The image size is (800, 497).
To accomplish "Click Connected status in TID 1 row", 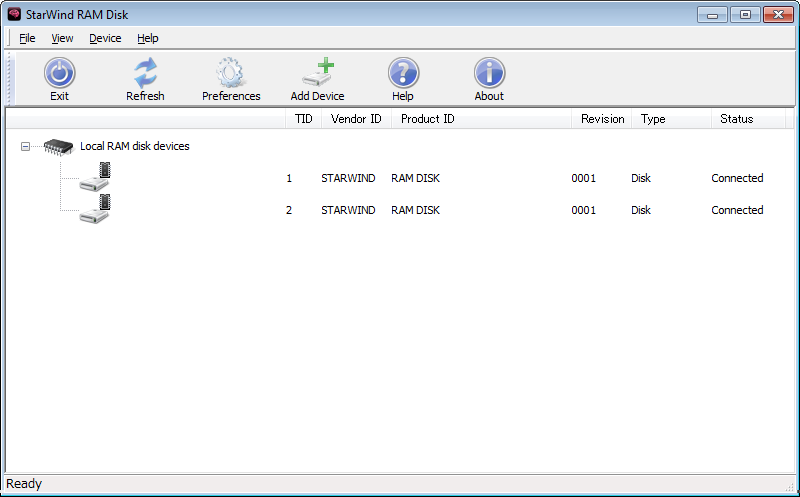I will coord(737,178).
